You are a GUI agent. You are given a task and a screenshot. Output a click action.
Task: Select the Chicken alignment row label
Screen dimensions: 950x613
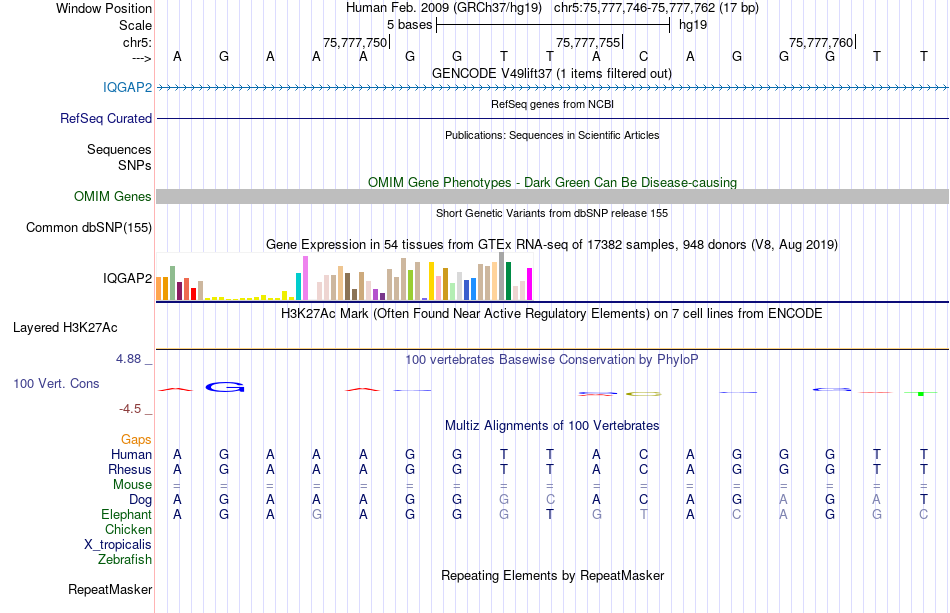point(128,529)
